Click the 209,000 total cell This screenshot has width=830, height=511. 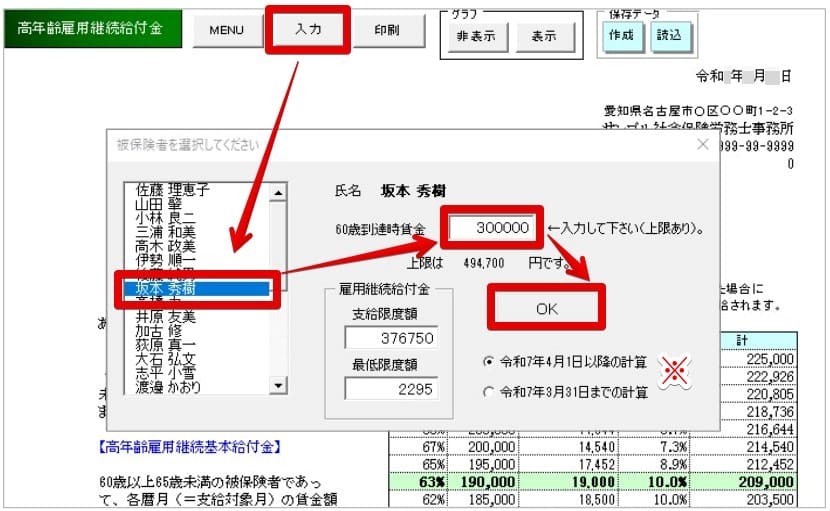click(744, 482)
